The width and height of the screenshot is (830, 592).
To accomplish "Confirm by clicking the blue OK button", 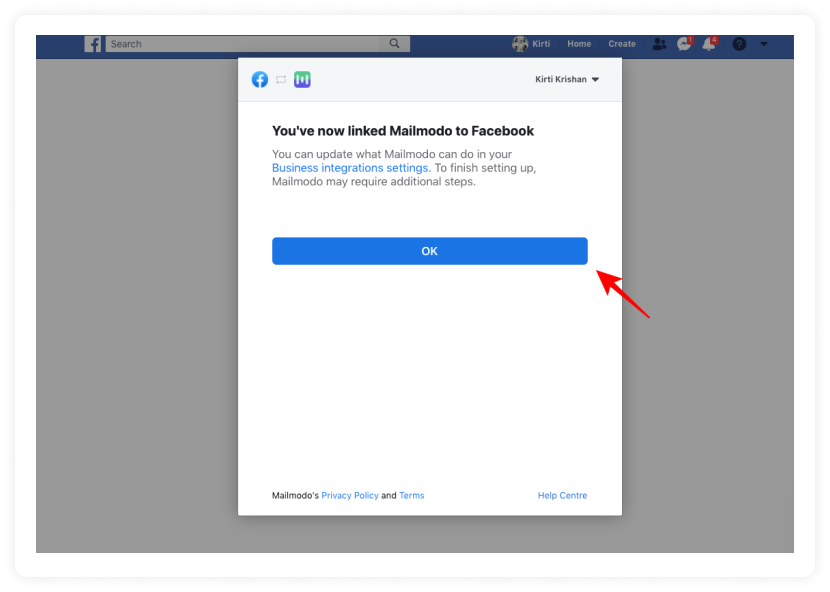I will click(x=430, y=251).
